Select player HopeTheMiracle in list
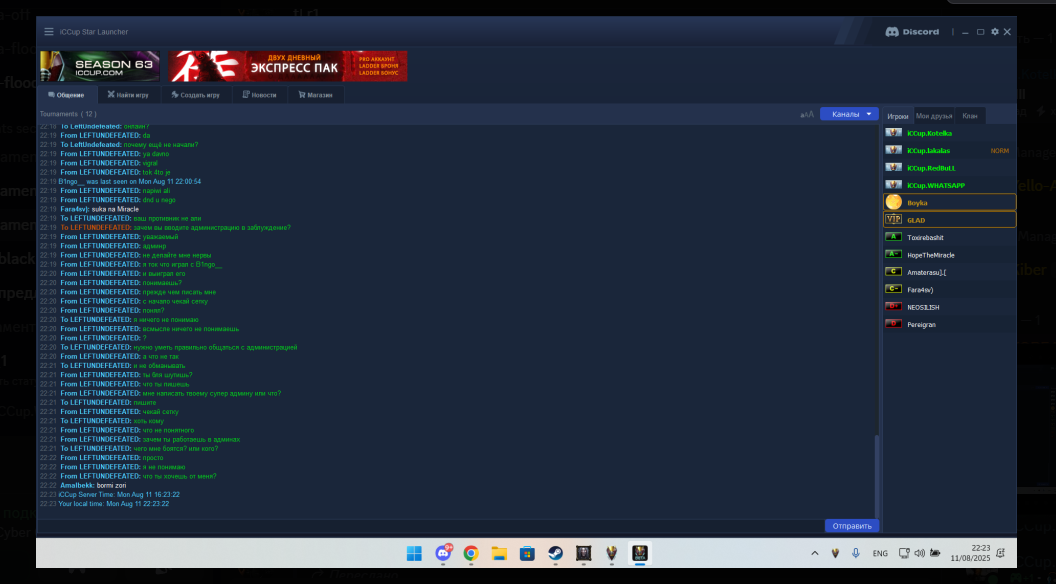The height and width of the screenshot is (584, 1056). [x=949, y=255]
